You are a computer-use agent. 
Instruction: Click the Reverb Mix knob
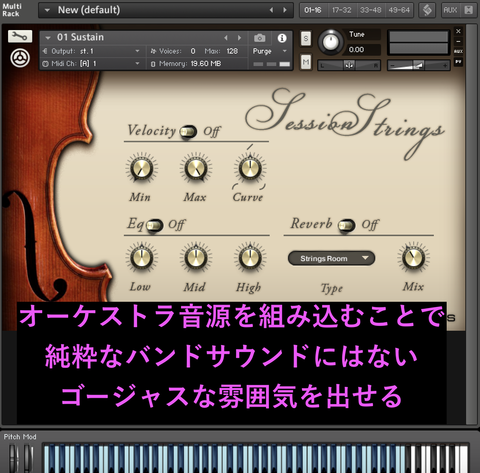413,258
